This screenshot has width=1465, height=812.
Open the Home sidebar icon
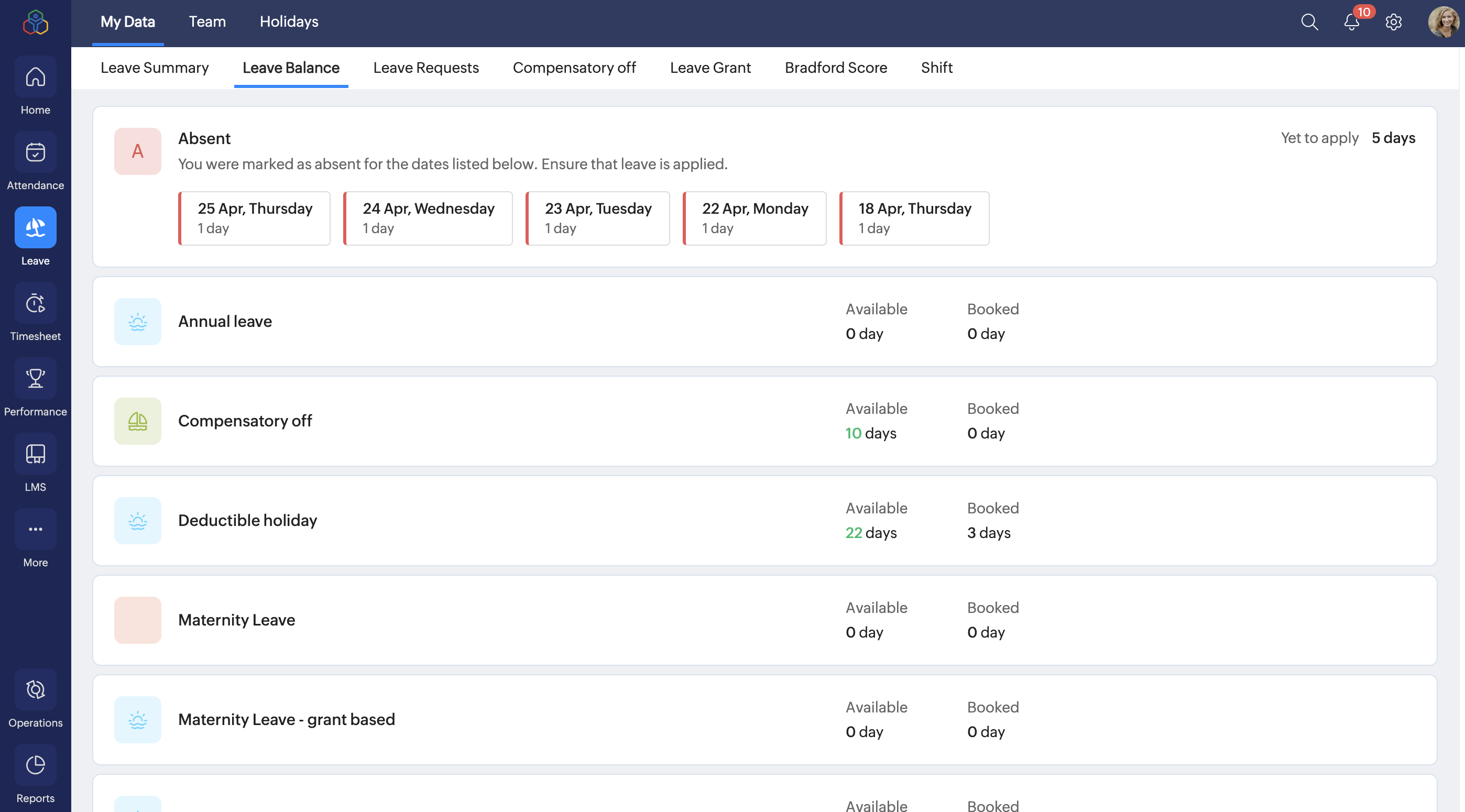[35, 77]
